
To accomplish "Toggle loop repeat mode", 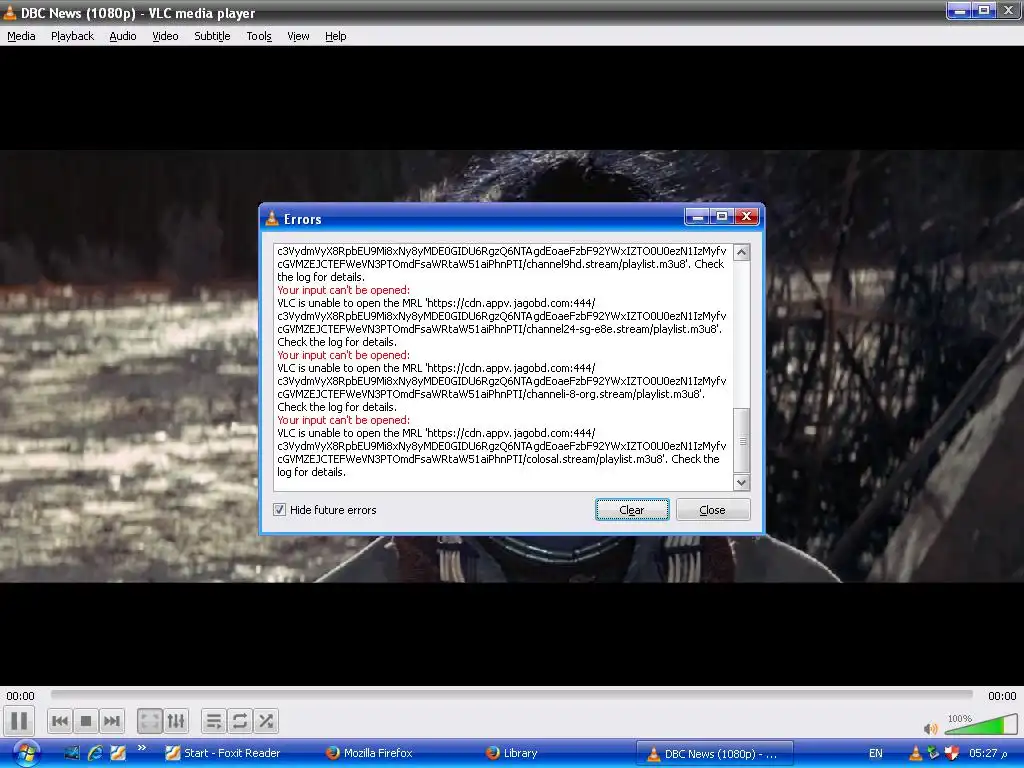I will tap(240, 721).
